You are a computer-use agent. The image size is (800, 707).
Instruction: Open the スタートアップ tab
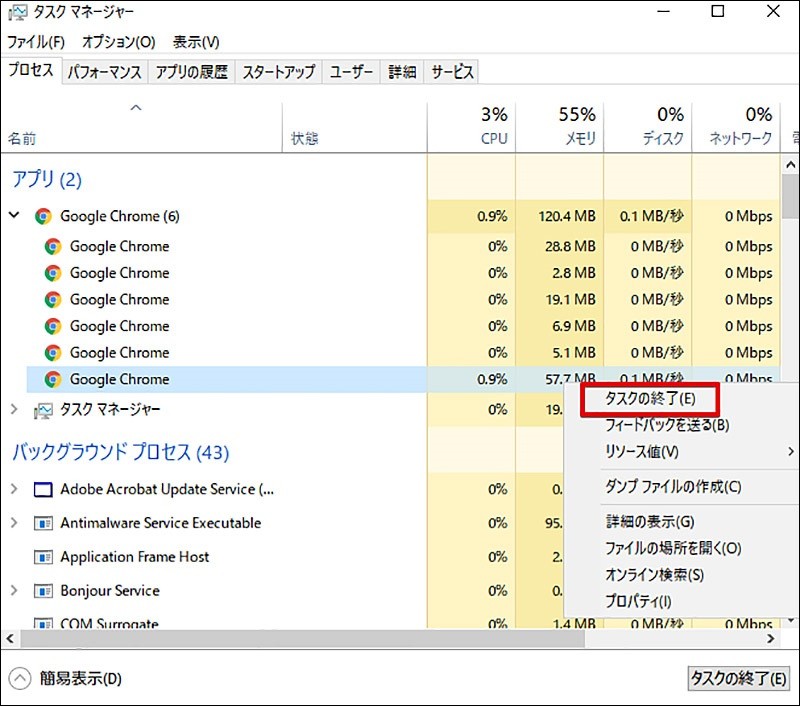(x=278, y=72)
